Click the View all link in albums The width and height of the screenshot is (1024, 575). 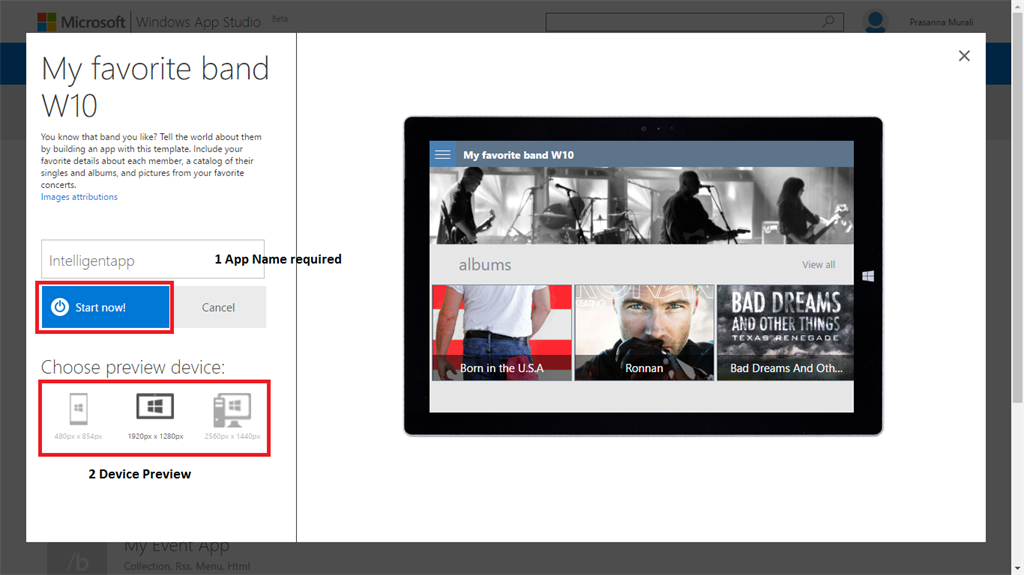(x=818, y=265)
